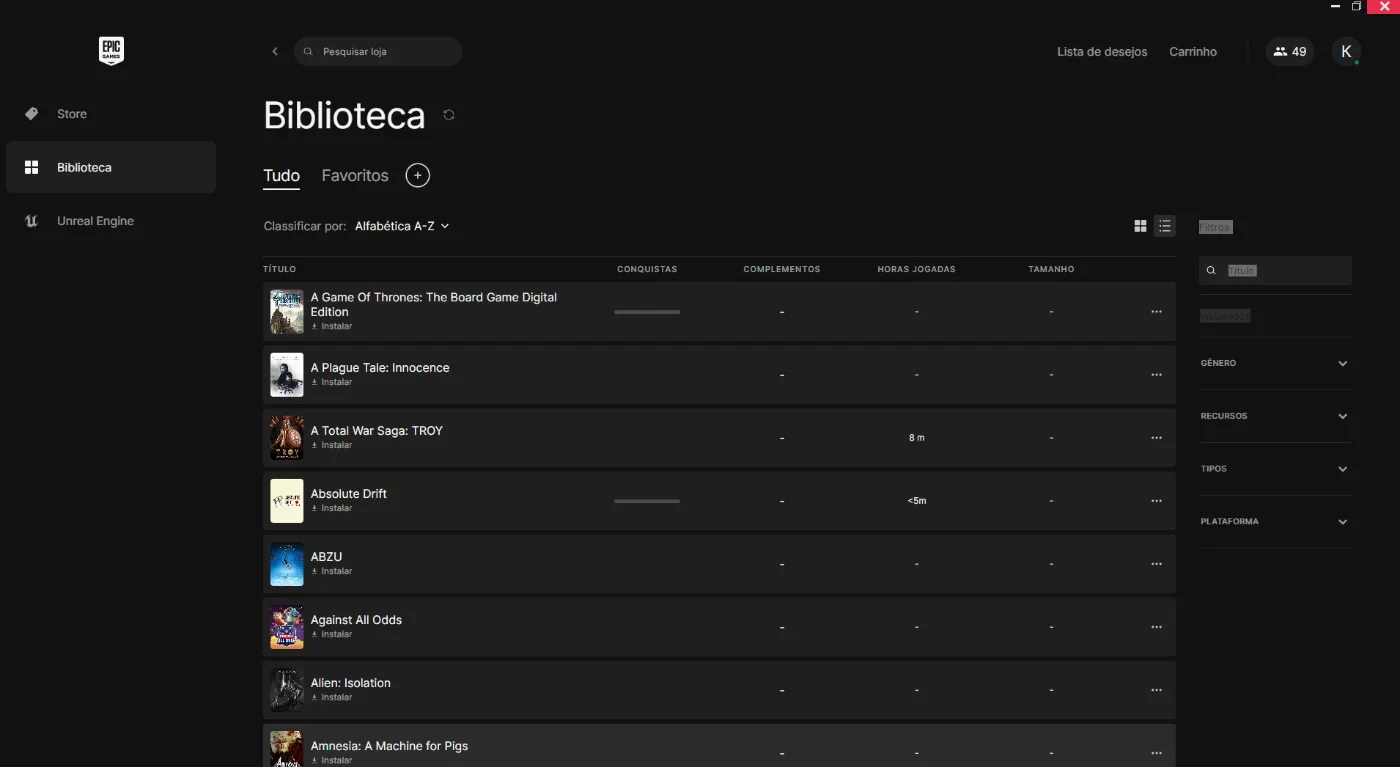
Task: Refresh the library with sync icon
Action: click(449, 115)
